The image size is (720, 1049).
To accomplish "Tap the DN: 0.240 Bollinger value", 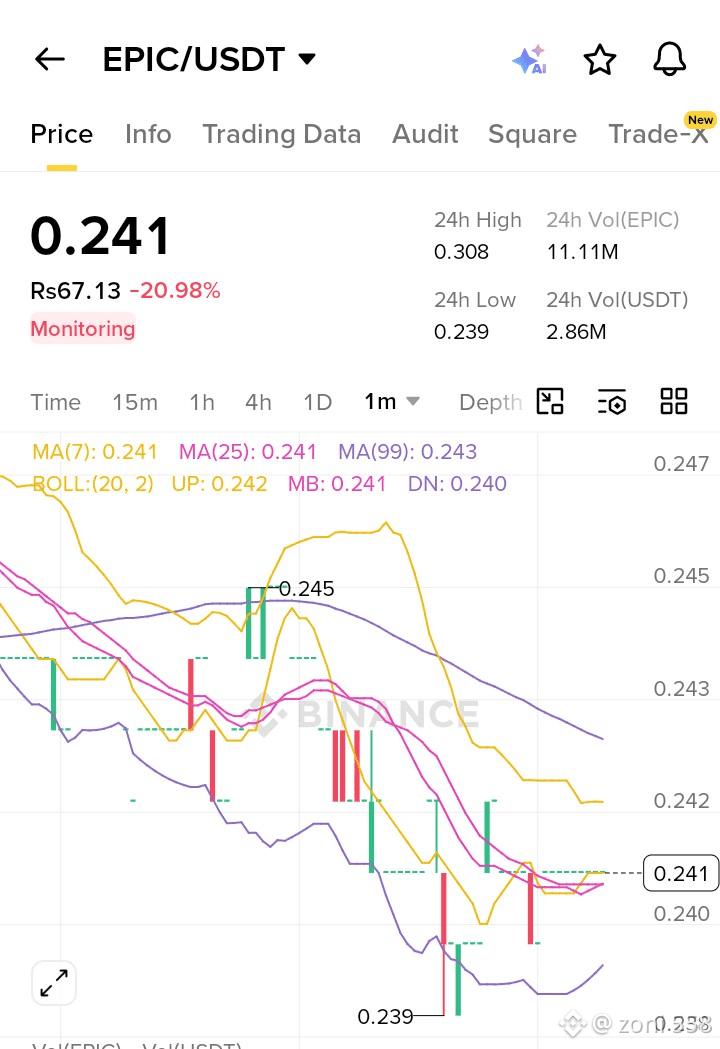I will pos(458,484).
